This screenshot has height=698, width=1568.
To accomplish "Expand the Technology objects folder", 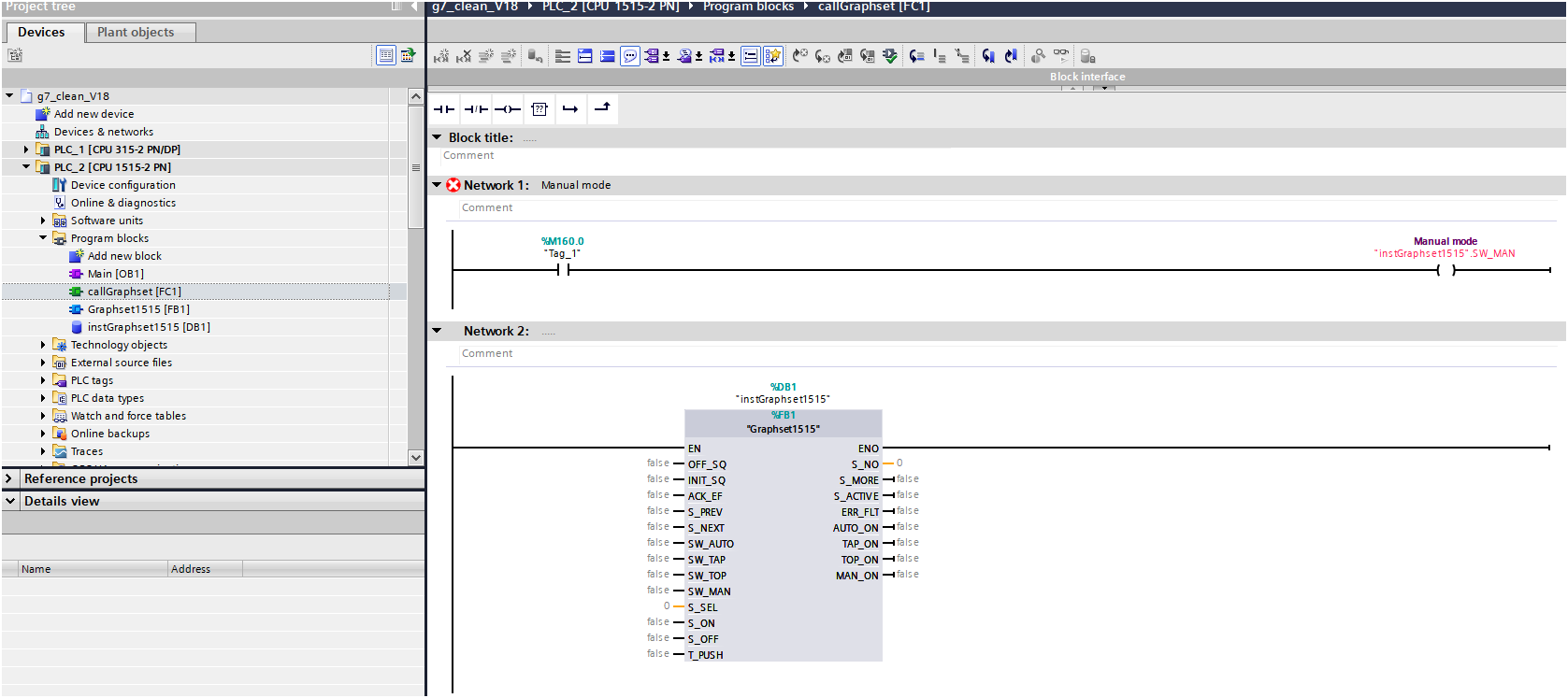I will [x=43, y=345].
